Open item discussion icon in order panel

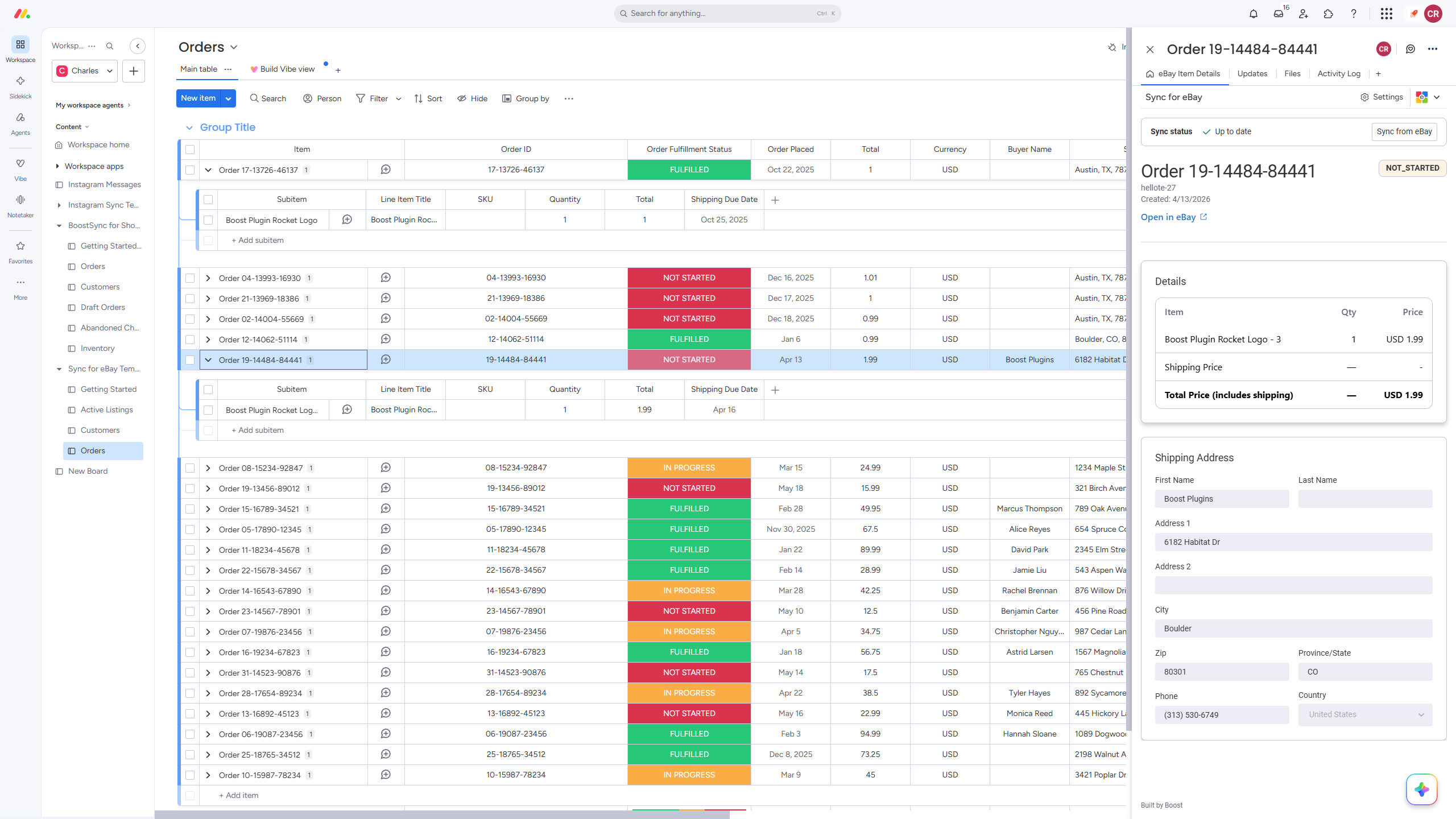1410,49
